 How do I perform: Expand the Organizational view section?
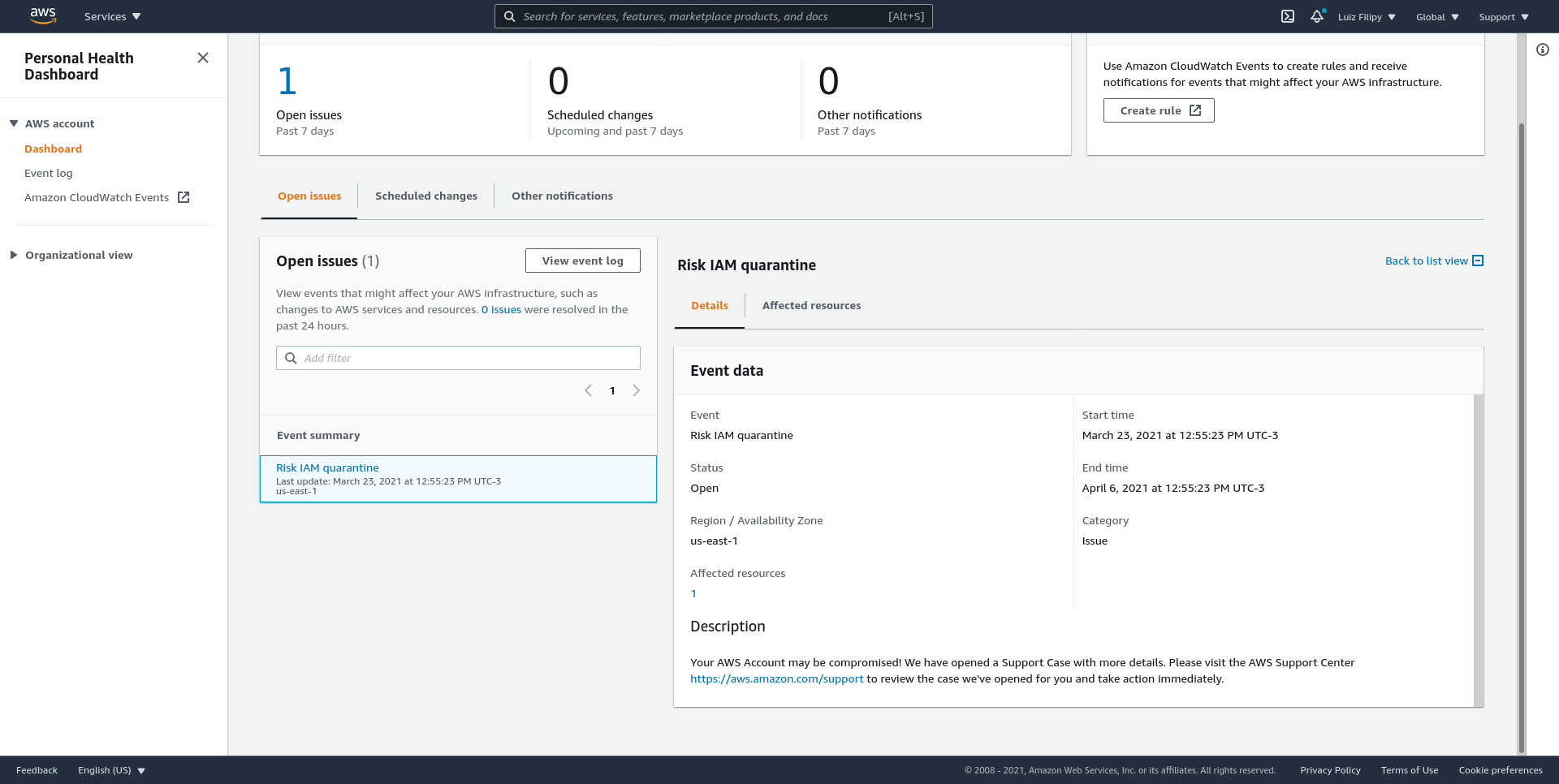coord(14,255)
